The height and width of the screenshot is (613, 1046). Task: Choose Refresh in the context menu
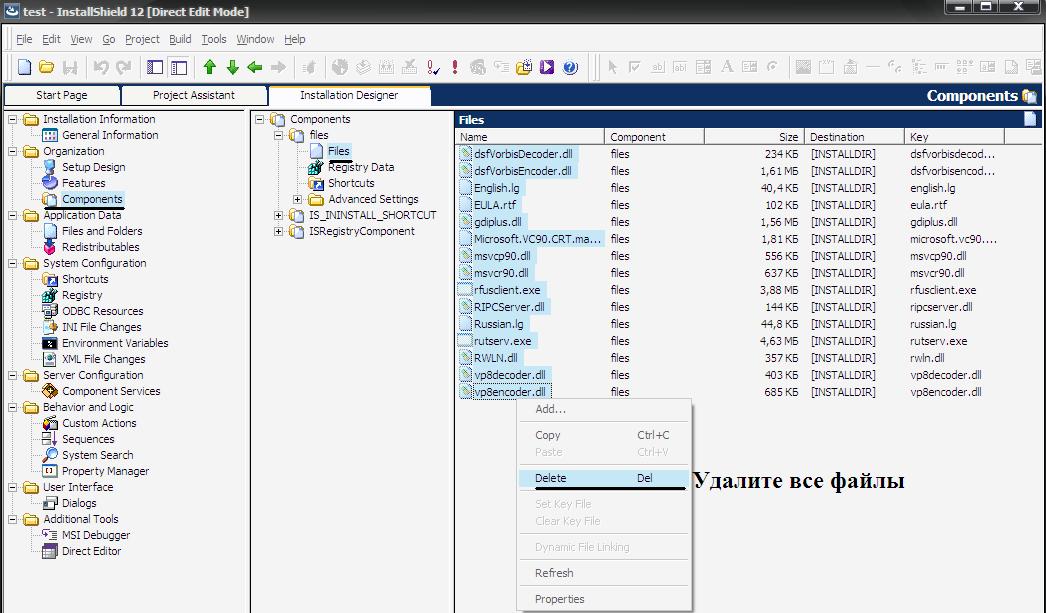604,573
